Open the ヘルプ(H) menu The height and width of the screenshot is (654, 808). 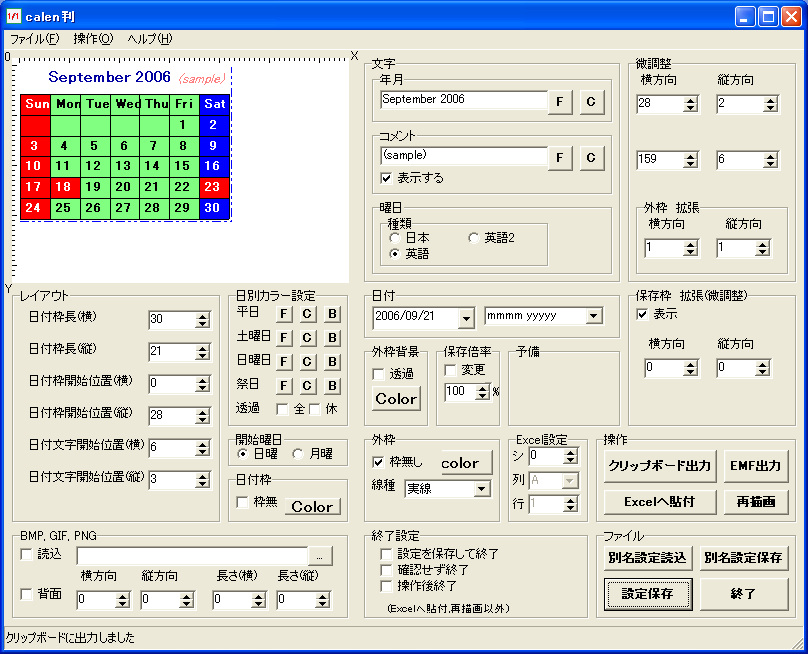150,39
